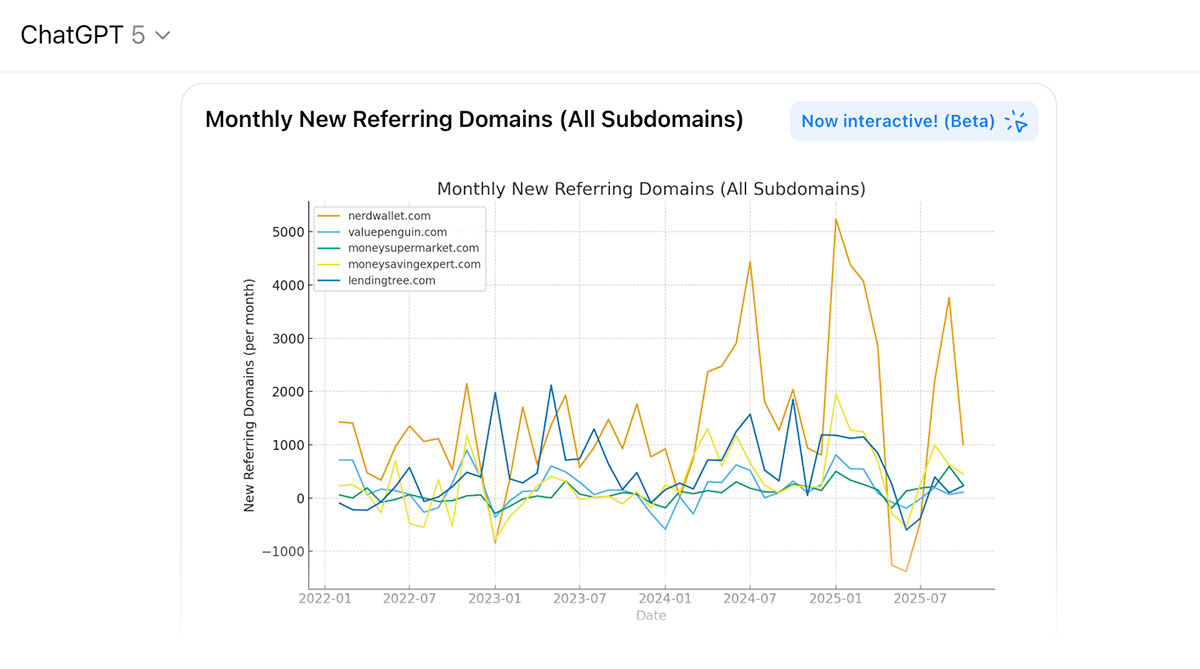The height and width of the screenshot is (669, 1200).
Task: Click the Date axis label
Action: point(651,616)
